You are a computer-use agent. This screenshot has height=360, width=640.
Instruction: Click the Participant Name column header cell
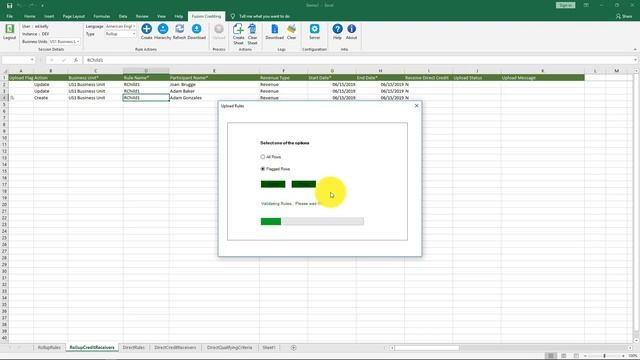pyautogui.click(x=214, y=78)
